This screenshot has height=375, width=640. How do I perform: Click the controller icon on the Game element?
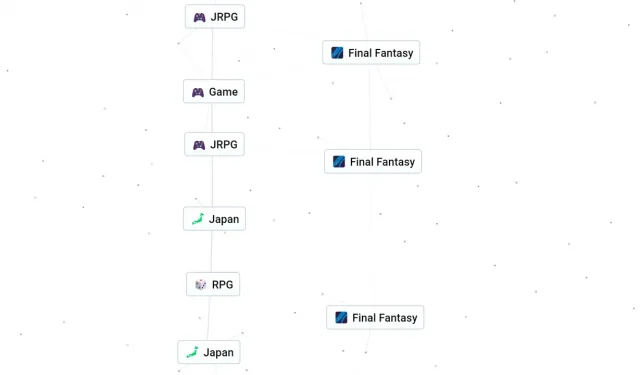point(198,92)
